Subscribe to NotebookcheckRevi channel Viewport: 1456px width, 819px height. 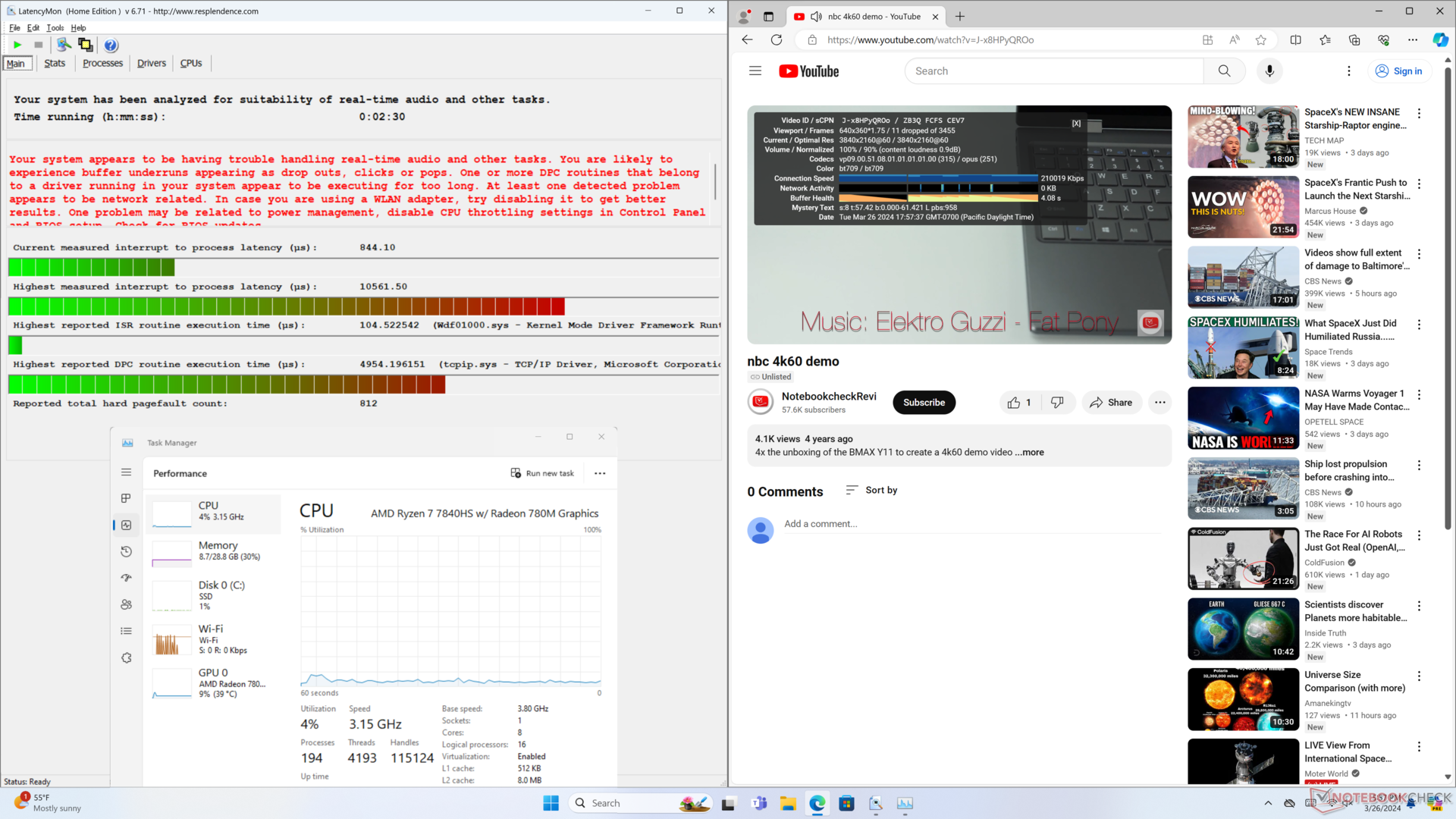click(924, 403)
